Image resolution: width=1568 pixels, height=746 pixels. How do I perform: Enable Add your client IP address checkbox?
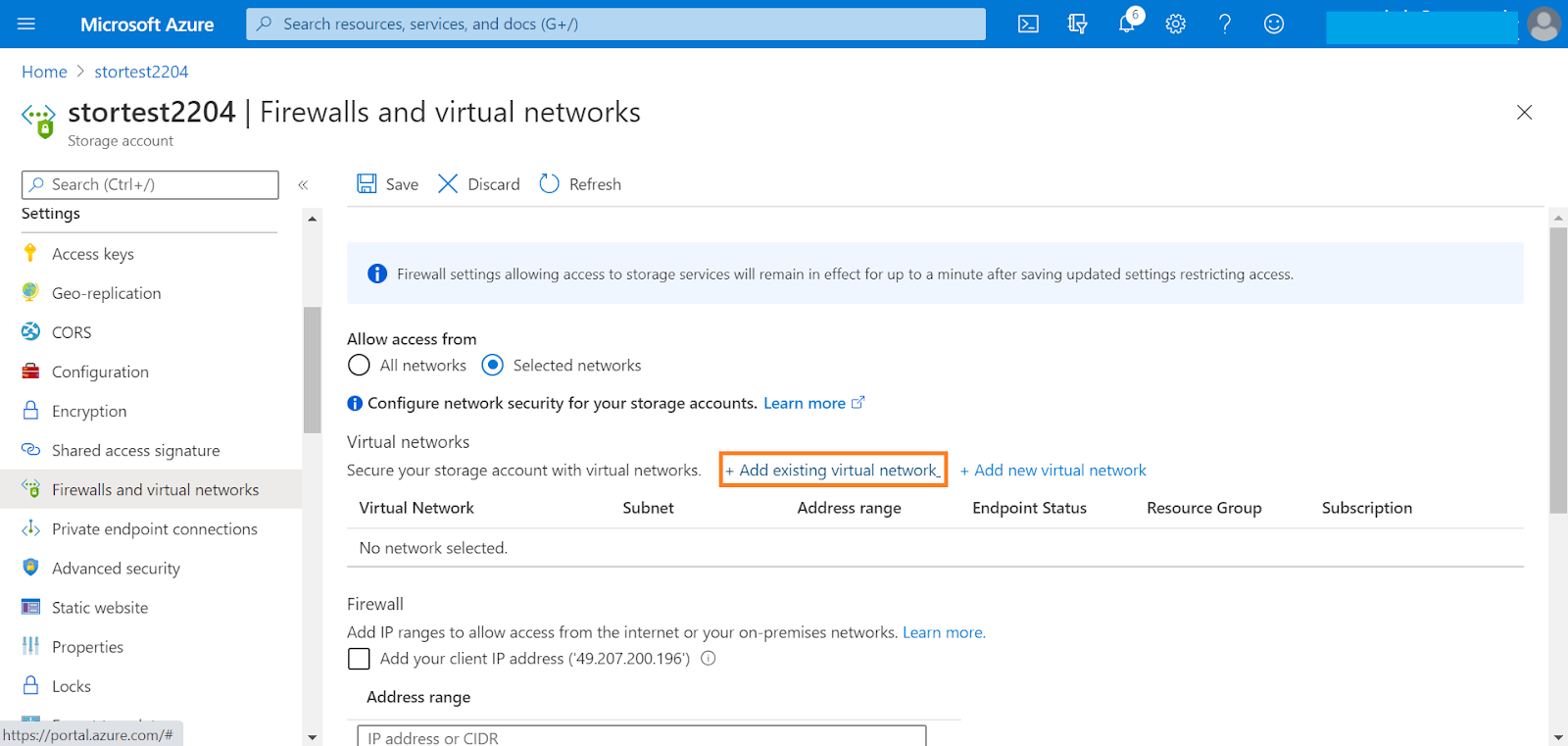point(360,659)
